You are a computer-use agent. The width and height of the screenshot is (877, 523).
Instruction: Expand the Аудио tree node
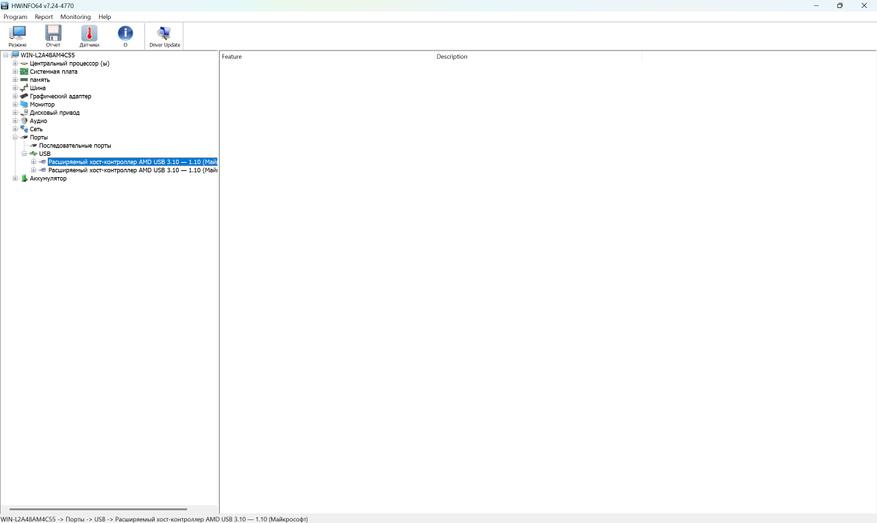(x=15, y=121)
